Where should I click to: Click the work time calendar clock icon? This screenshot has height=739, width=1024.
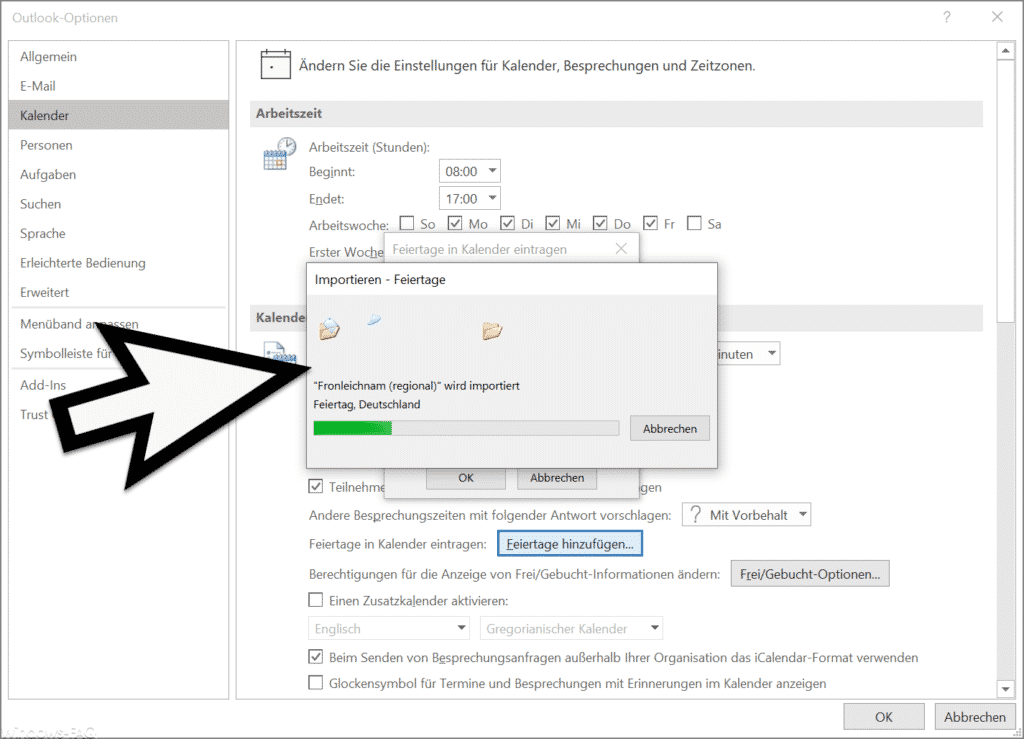pyautogui.click(x=280, y=154)
